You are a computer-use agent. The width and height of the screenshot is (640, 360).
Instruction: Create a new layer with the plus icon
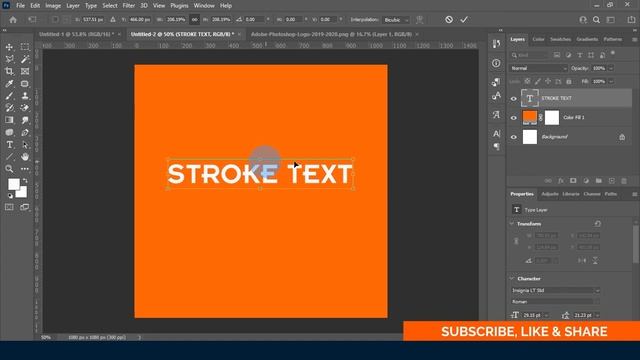[x=611, y=181]
